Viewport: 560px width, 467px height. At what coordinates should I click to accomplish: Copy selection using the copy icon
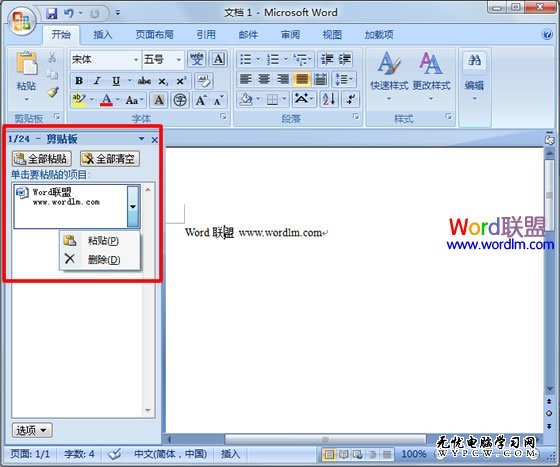tap(52, 74)
